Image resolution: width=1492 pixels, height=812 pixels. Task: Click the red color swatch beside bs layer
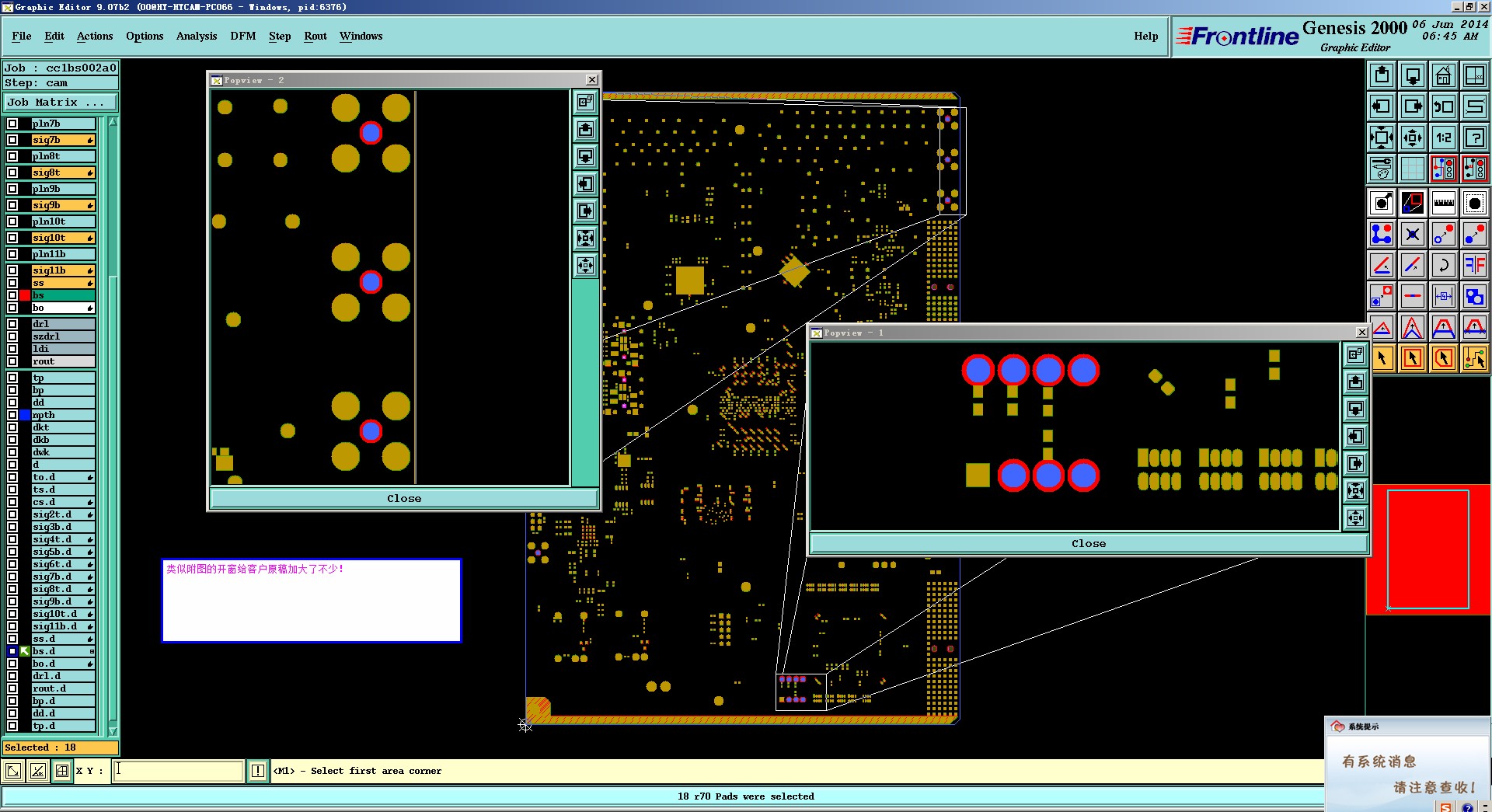(x=25, y=295)
